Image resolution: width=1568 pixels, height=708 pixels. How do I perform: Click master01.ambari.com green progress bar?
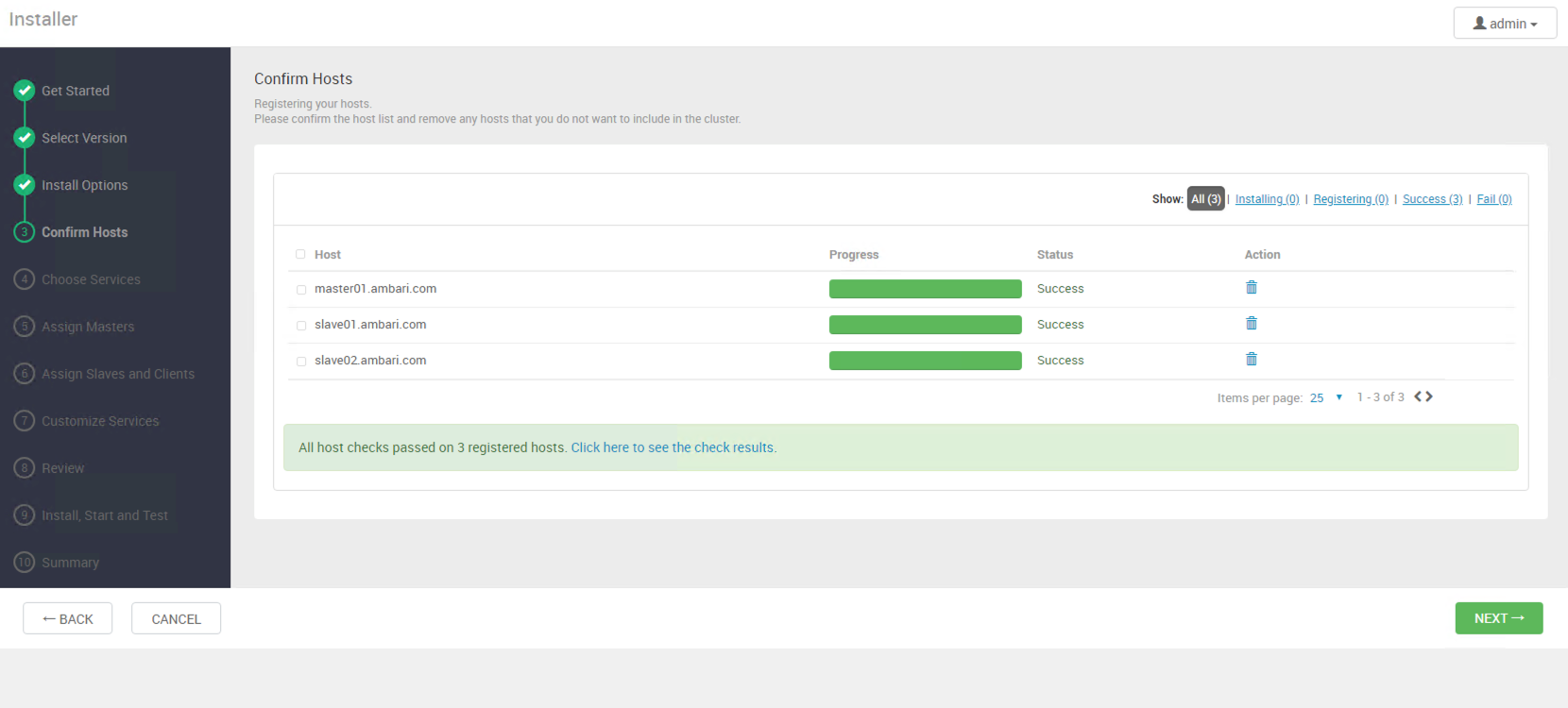pos(925,289)
